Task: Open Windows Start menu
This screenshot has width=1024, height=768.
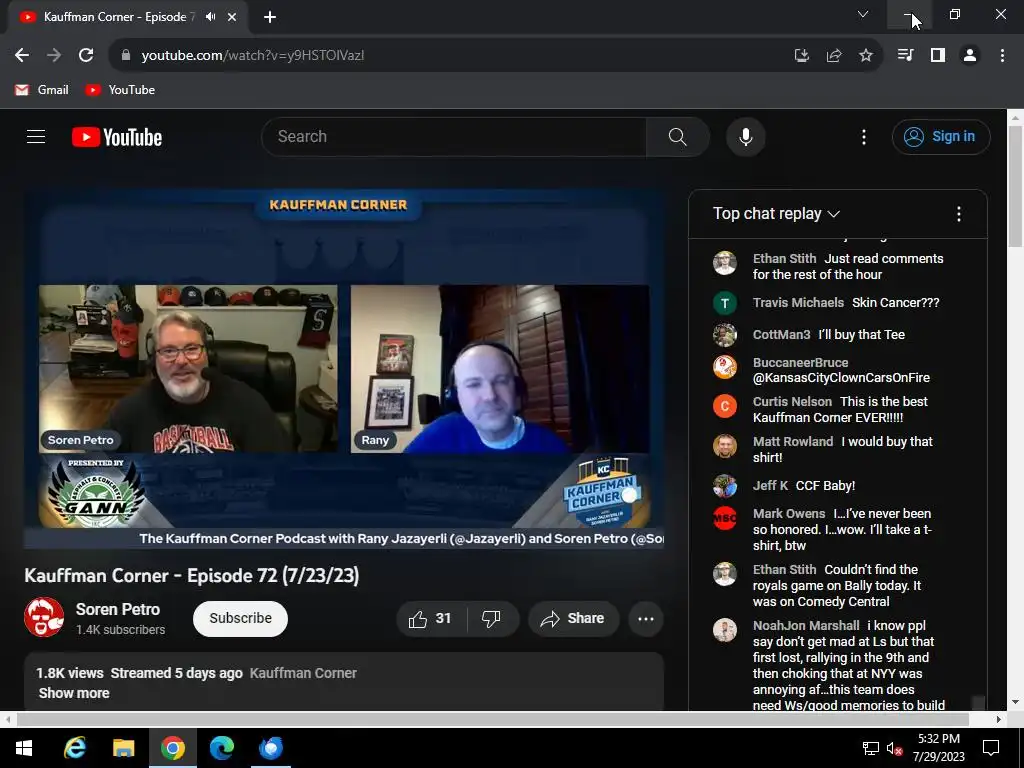Action: [24, 748]
